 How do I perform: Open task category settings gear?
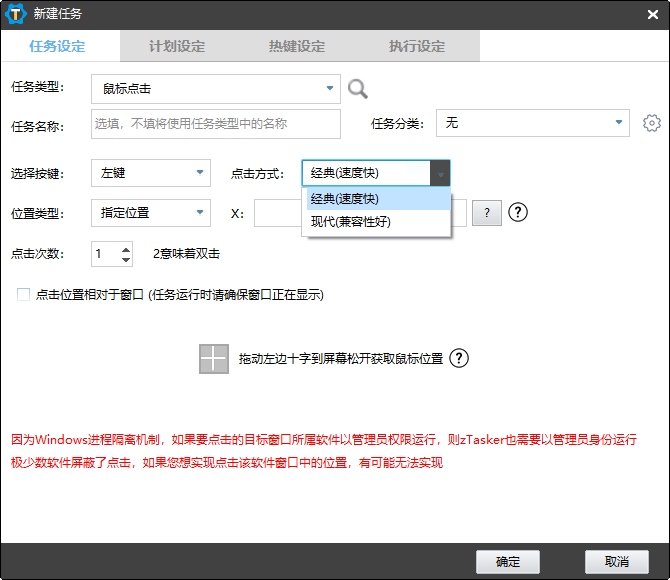coord(652,123)
